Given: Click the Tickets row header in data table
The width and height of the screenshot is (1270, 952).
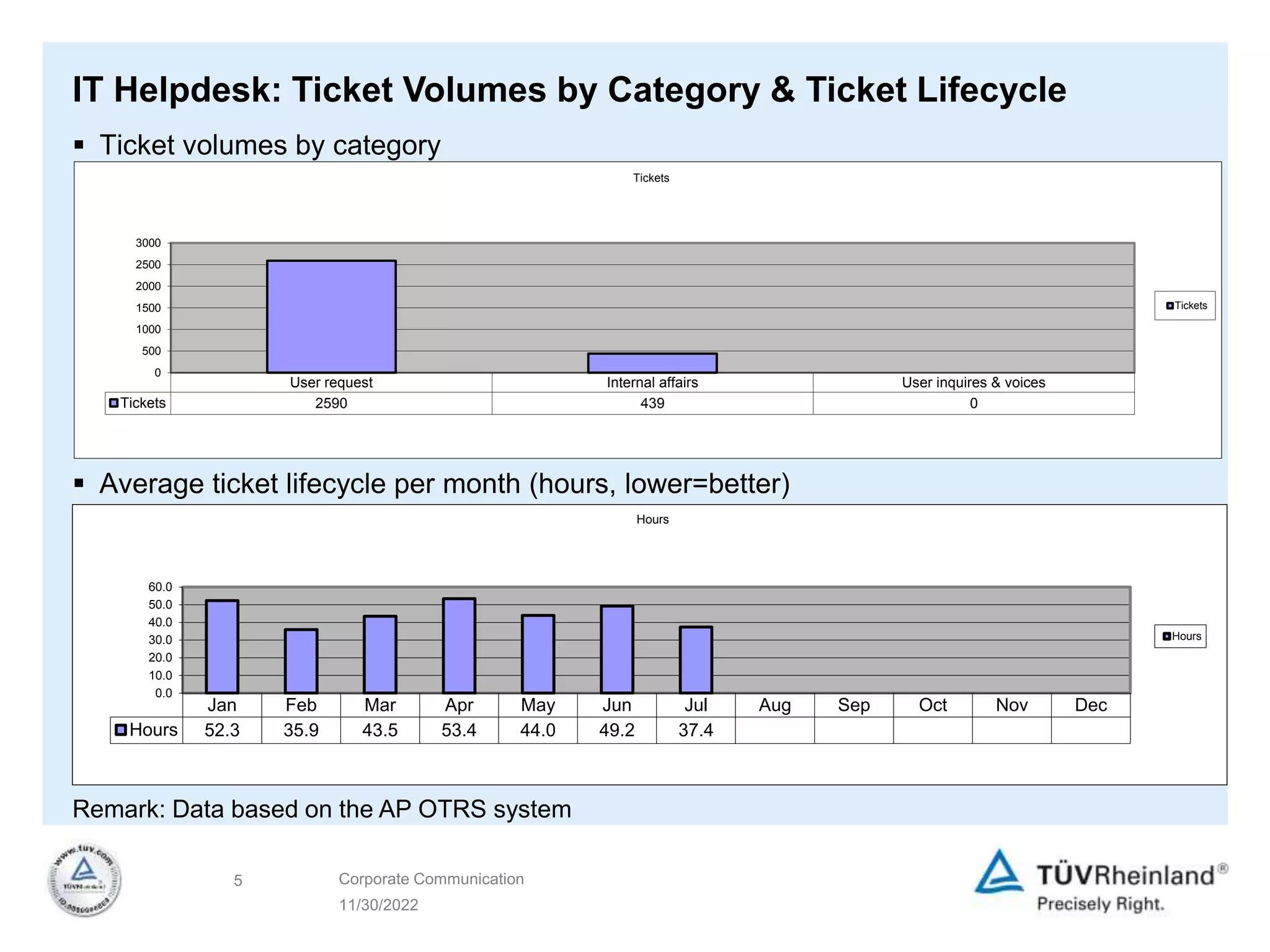Looking at the screenshot, I should tap(138, 403).
